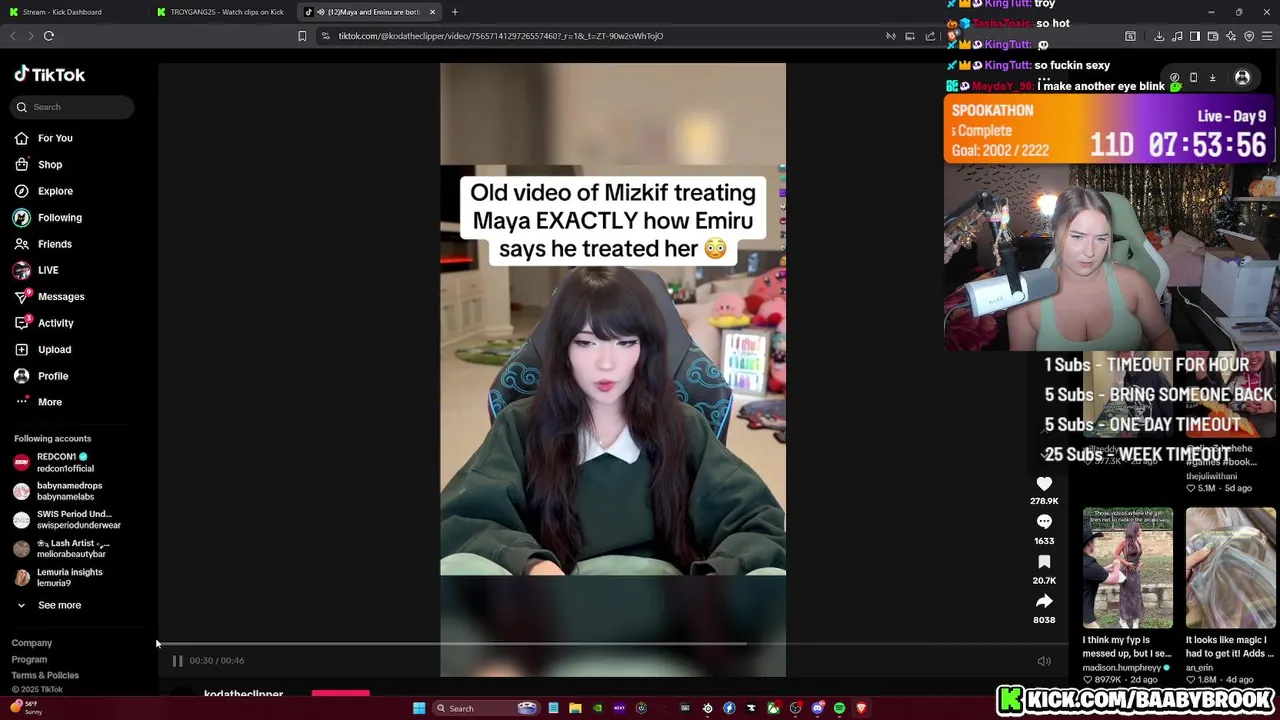Open a new browser tab
This screenshot has height=720, width=1280.
454,12
